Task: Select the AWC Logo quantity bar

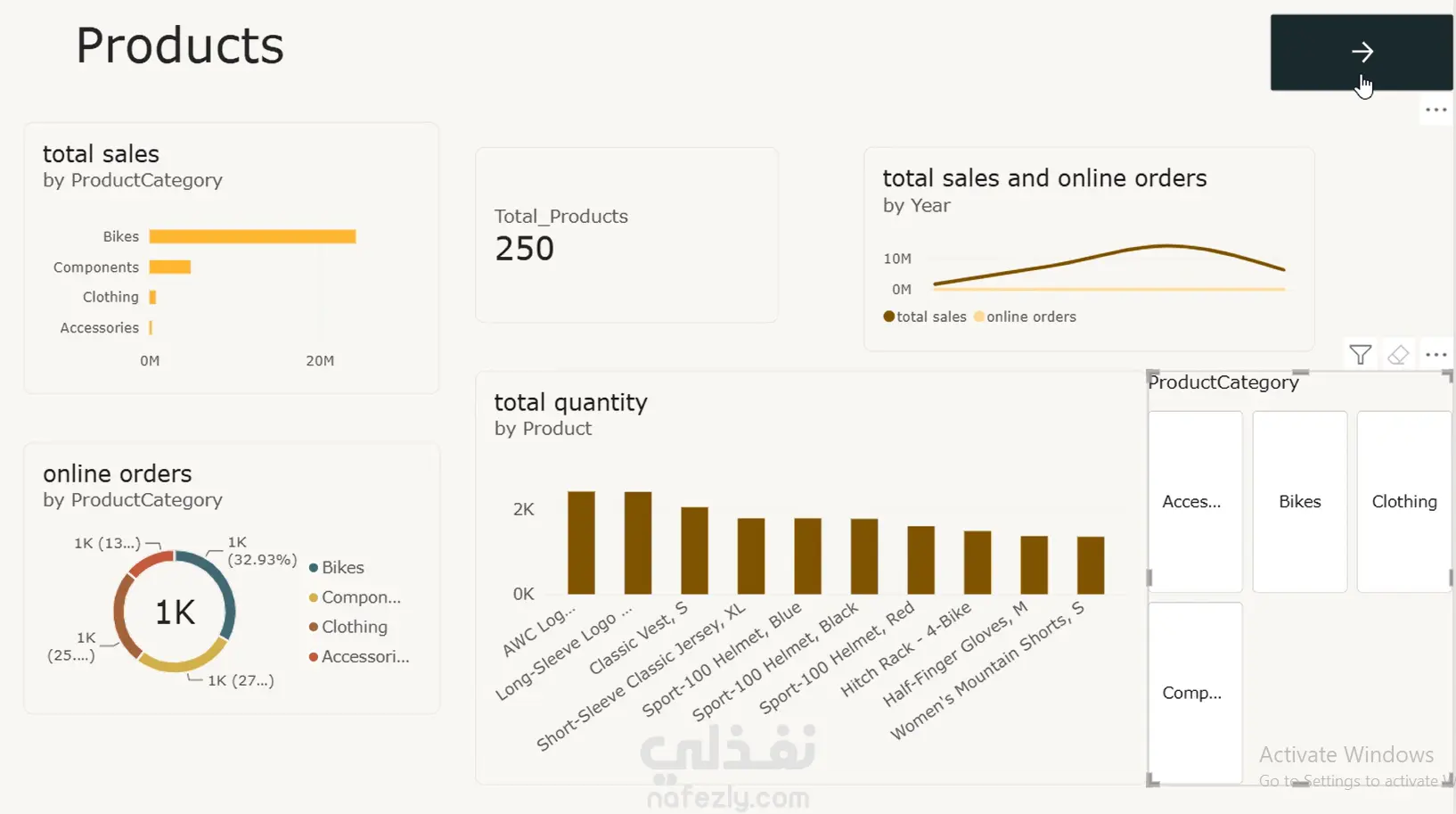Action: click(x=581, y=542)
